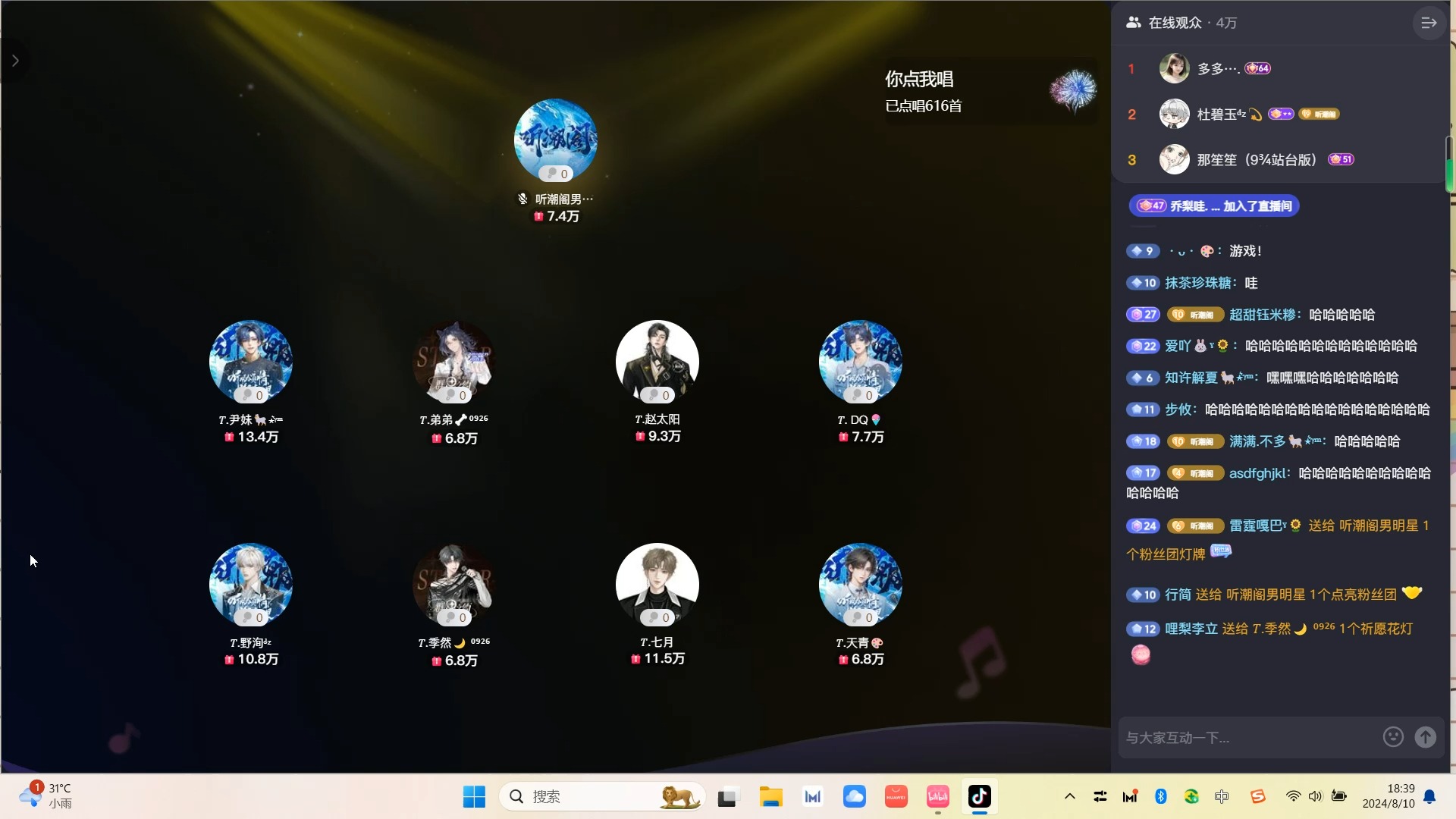This screenshot has width=1456, height=819.
Task: Collapse the online audience panel icon
Action: pos(1429,23)
